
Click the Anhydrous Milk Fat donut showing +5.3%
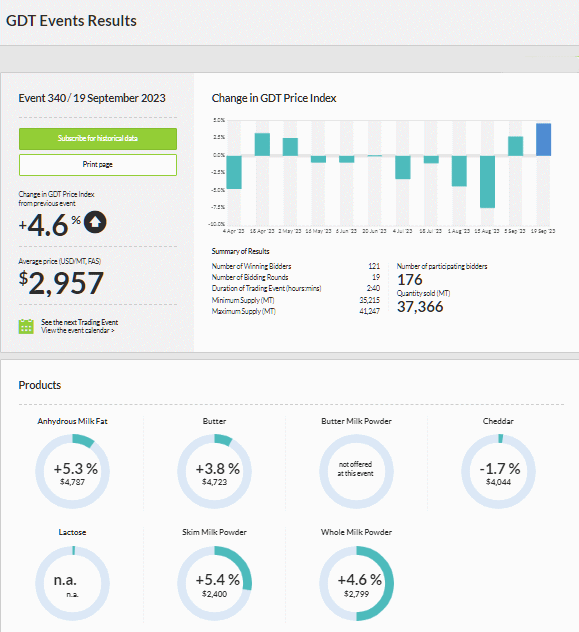[x=73, y=471]
